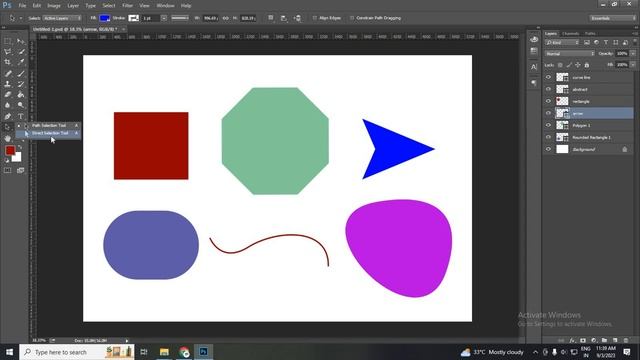Swap foreground and background colors
This screenshot has height=360, width=640.
click(19, 147)
